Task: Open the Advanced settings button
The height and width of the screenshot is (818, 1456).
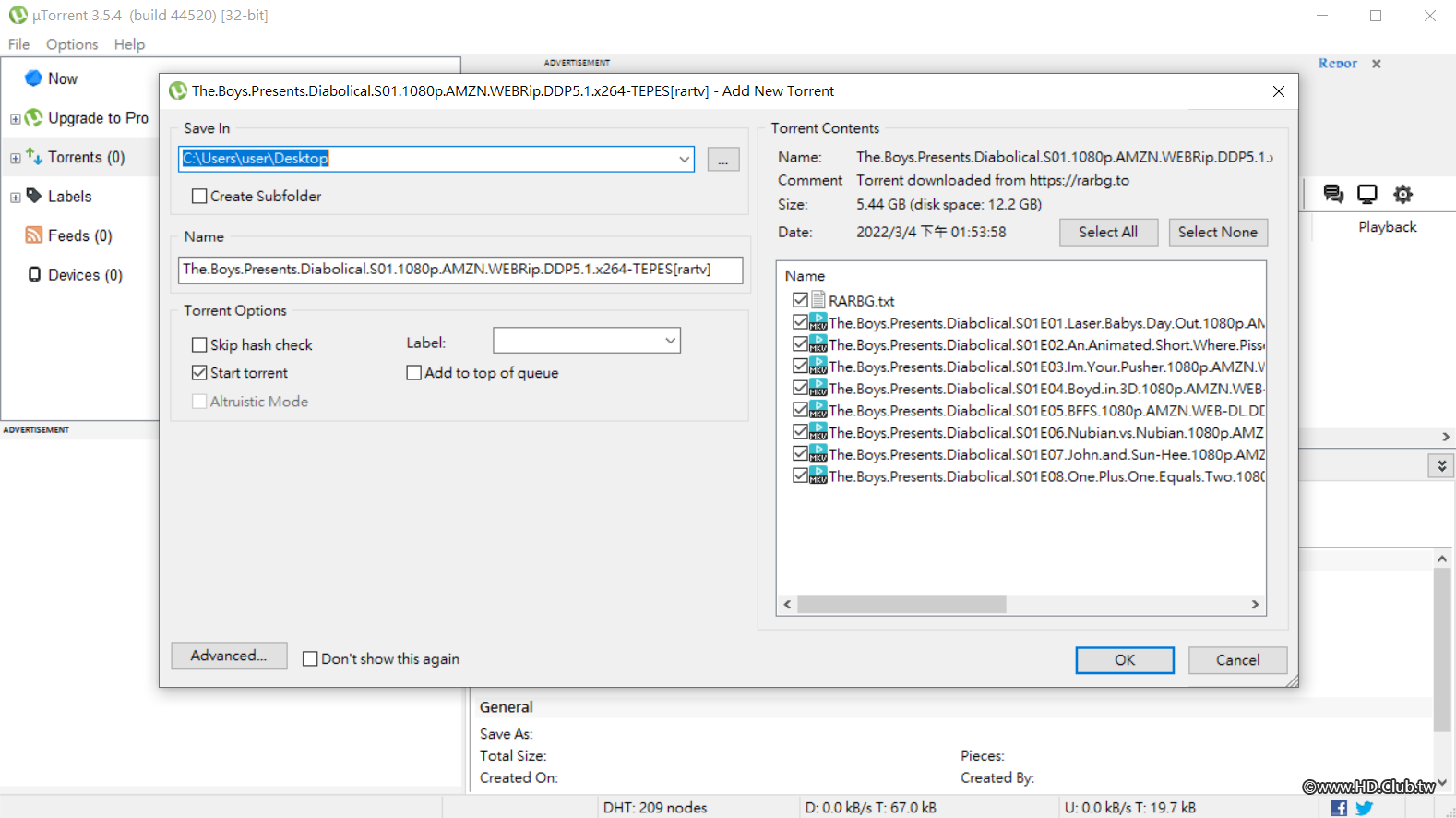Action: pyautogui.click(x=229, y=656)
